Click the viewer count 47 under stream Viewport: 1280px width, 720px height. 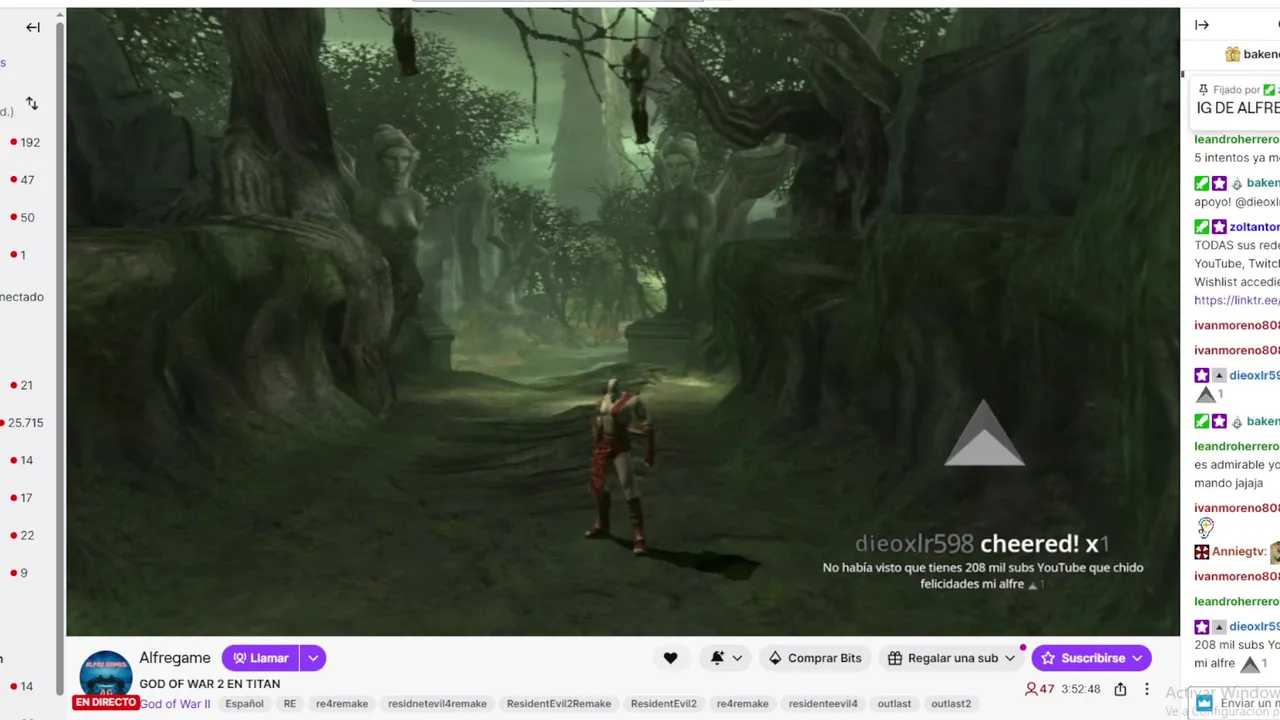coord(1040,689)
